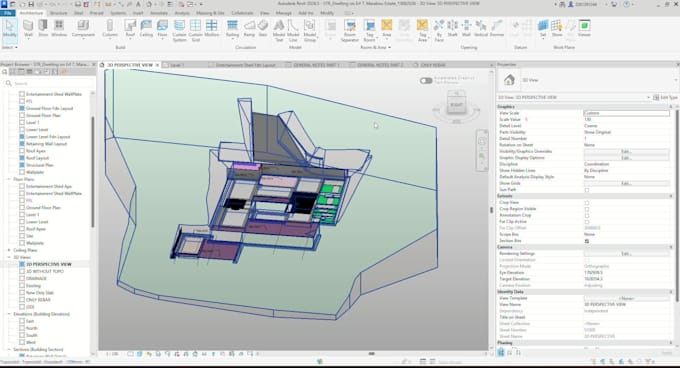Start the Roof tool
Viewport: 680px width, 368px height.
point(130,29)
